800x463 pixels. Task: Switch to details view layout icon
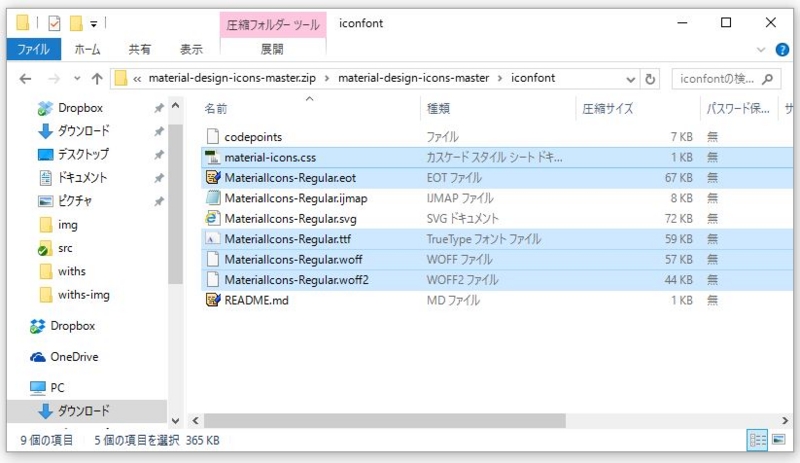pyautogui.click(x=757, y=440)
